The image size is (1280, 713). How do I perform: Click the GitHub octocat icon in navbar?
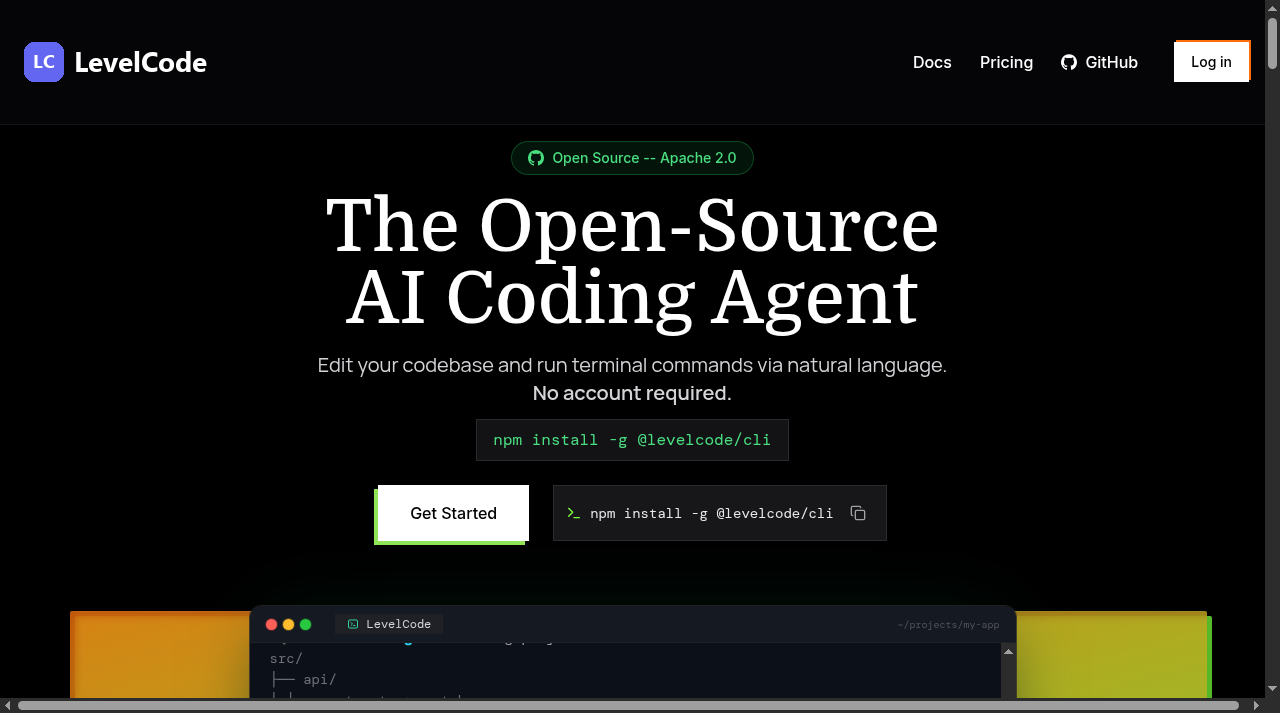click(x=1069, y=62)
